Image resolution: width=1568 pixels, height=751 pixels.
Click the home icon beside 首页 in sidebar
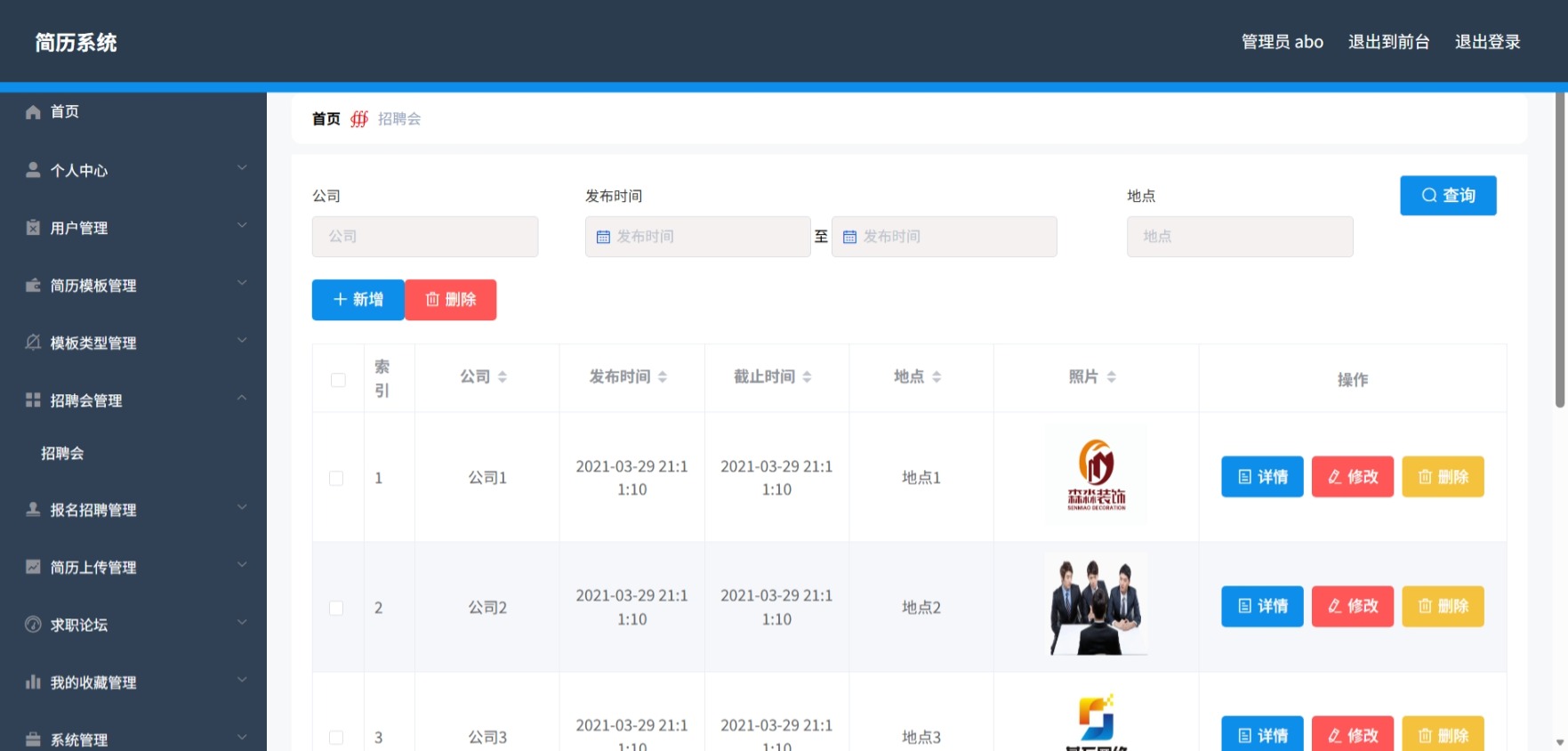33,112
